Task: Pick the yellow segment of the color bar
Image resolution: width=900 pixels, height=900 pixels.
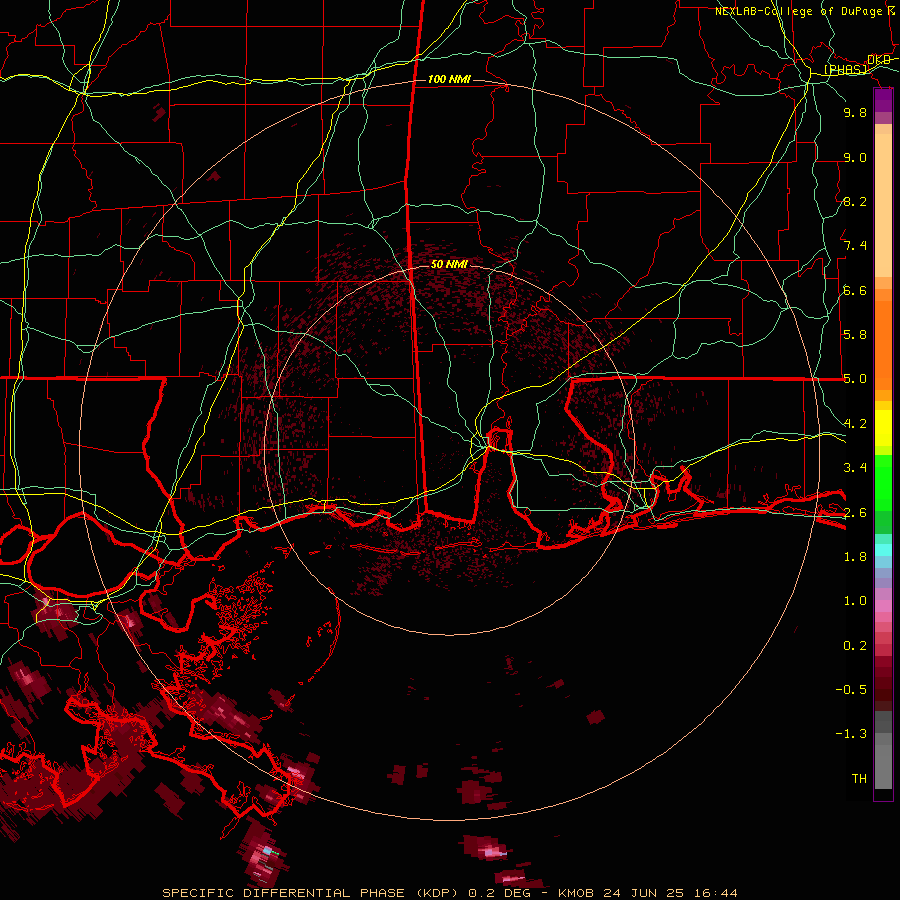Action: [883, 428]
